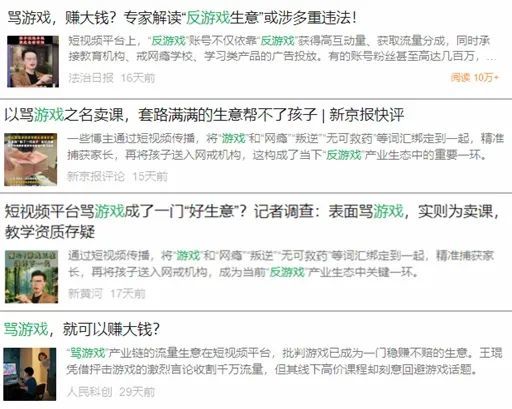The image size is (512, 409).
Task: Click the 阅读 10万+ read count
Action: [x=474, y=77]
